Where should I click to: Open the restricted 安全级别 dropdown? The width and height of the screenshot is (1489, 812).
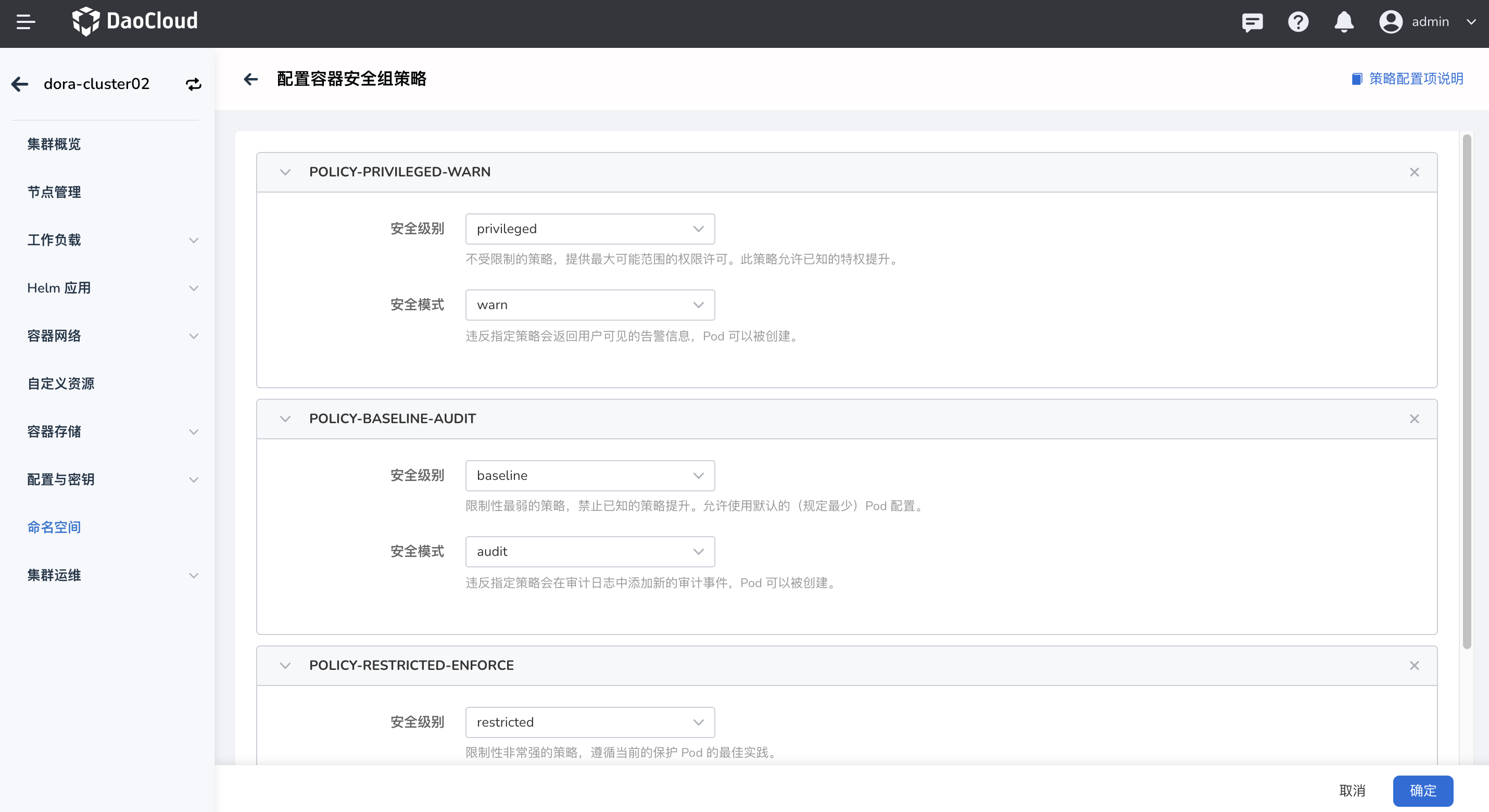(589, 722)
